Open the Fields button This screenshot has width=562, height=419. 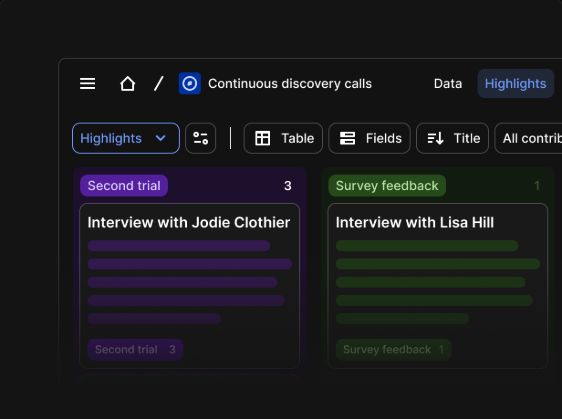370,138
